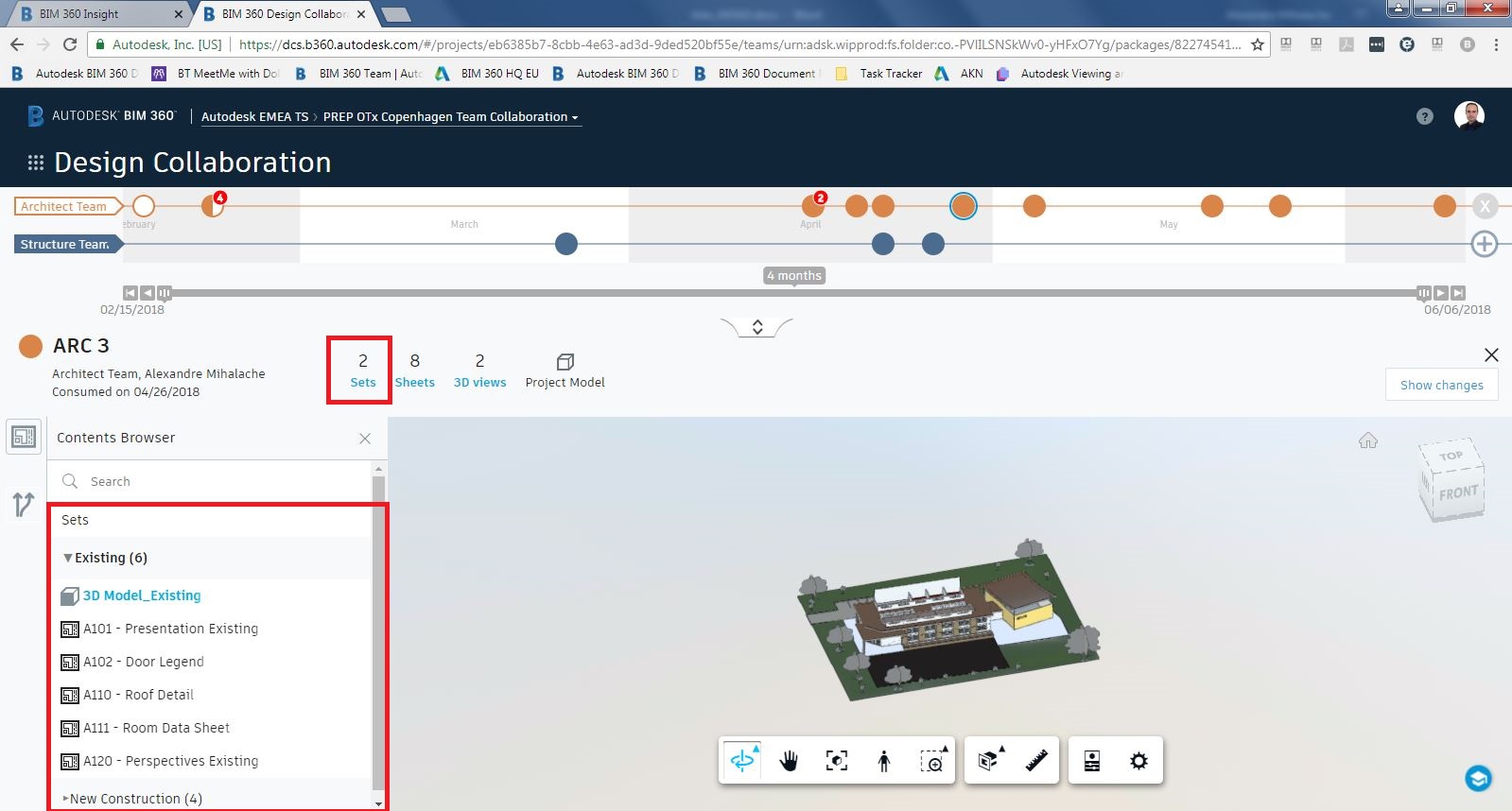Toggle the timeline collapse chevrons
This screenshot has height=811, width=1512.
pyautogui.click(x=757, y=327)
